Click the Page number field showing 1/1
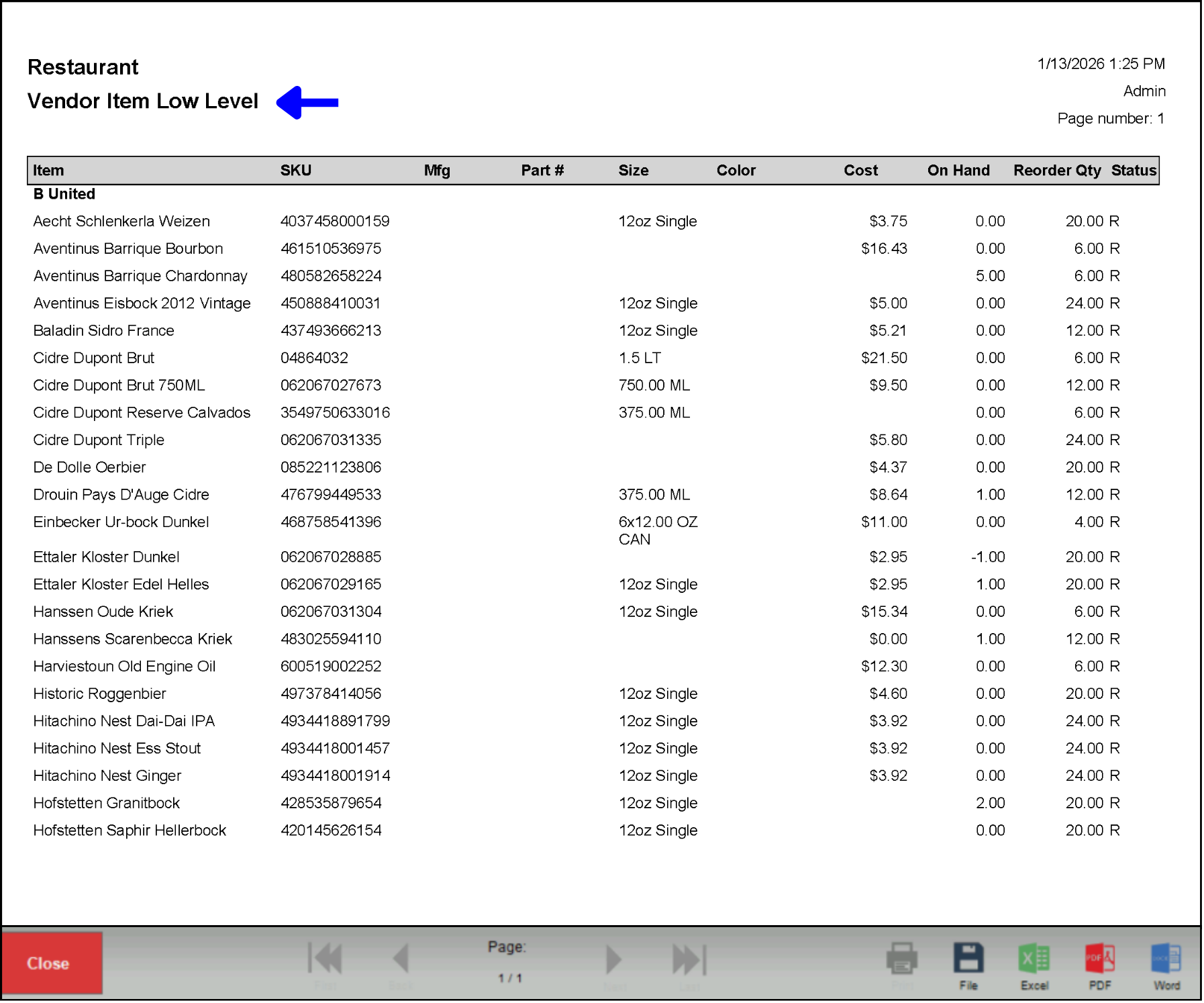The image size is (1204, 1003). [x=509, y=978]
